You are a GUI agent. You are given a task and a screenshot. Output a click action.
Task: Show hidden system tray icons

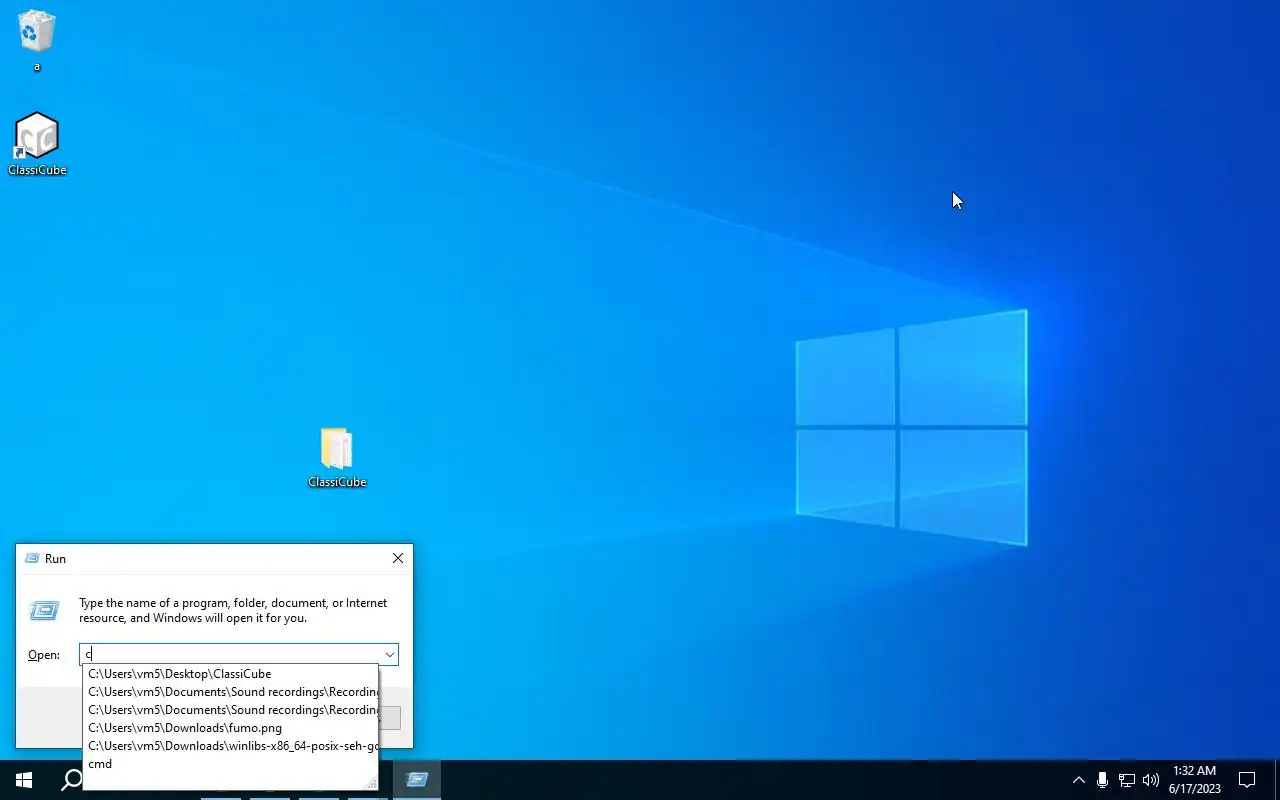(x=1078, y=780)
